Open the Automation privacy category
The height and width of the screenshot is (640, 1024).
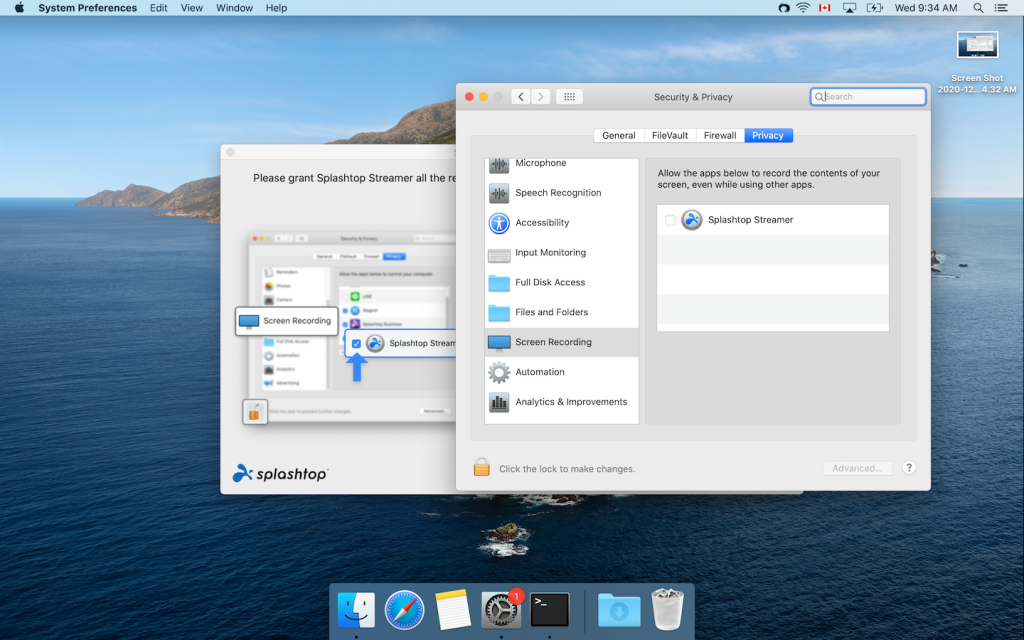[x=539, y=372]
